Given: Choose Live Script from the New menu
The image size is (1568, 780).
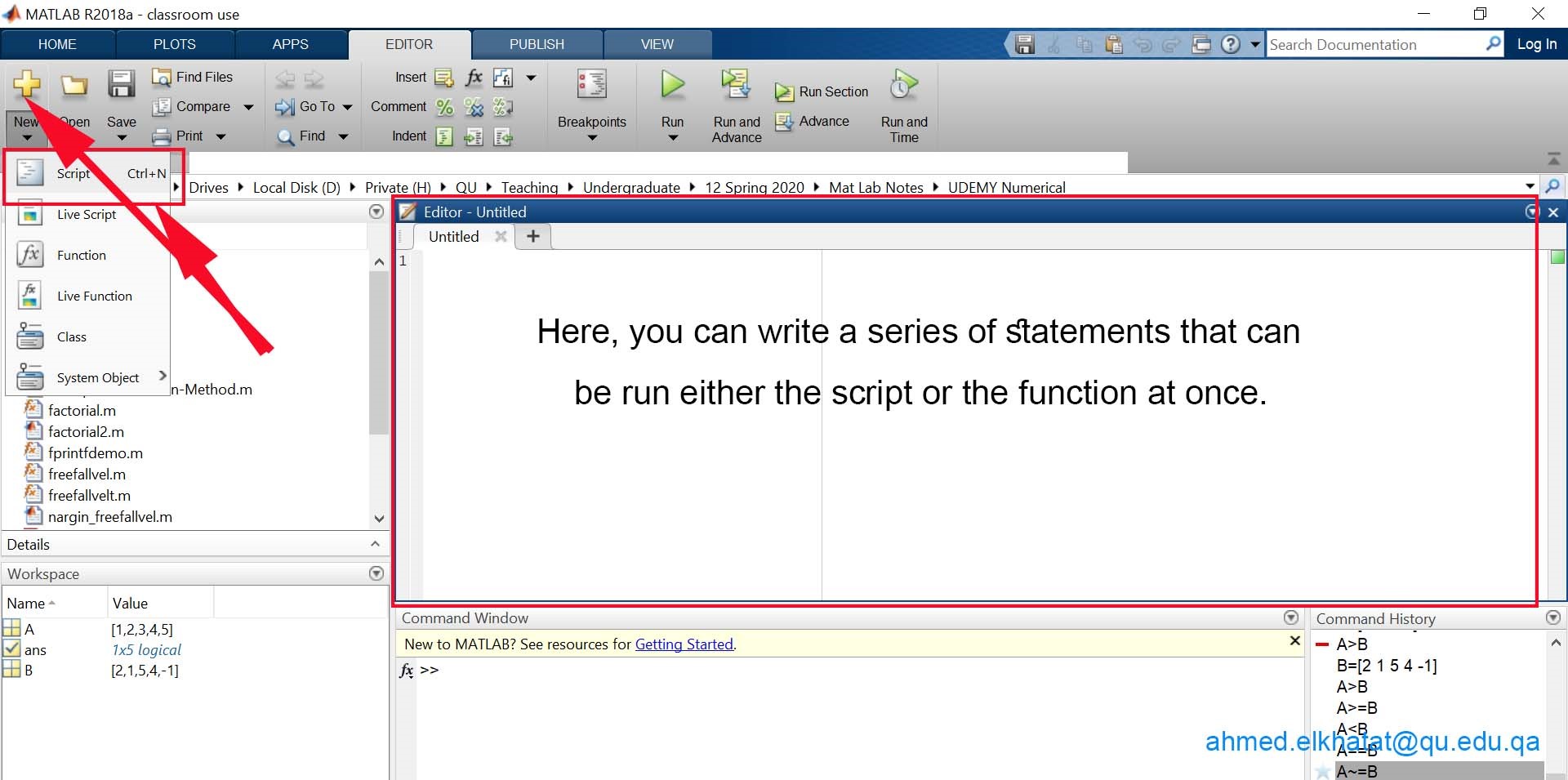Looking at the screenshot, I should tap(88, 214).
